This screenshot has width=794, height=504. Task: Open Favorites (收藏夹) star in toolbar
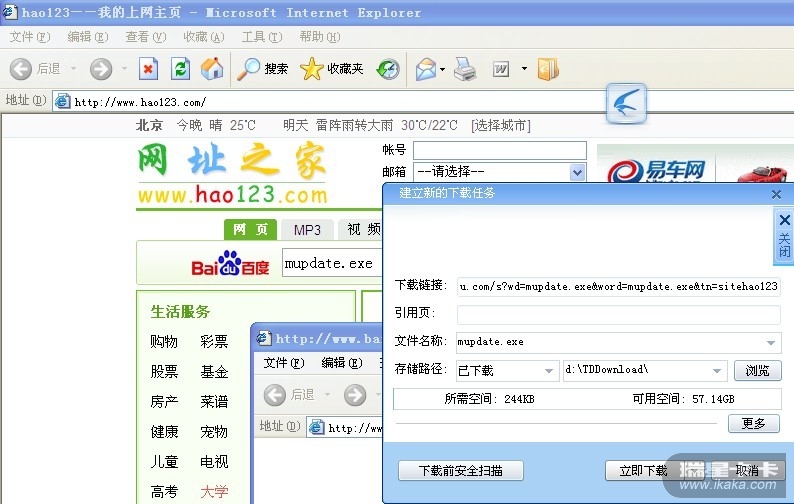[332, 69]
